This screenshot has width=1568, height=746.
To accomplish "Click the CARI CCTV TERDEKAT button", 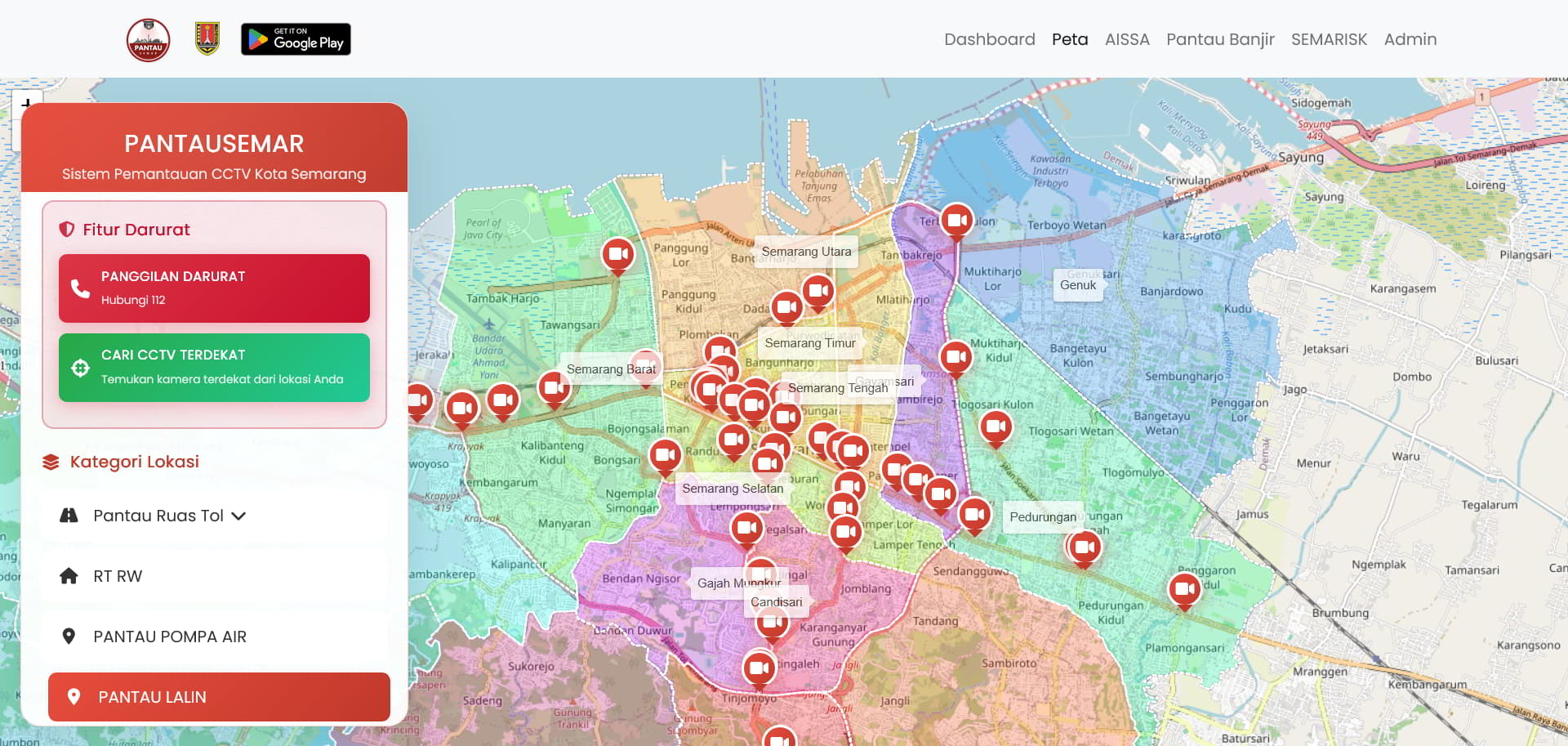I will pos(214,367).
